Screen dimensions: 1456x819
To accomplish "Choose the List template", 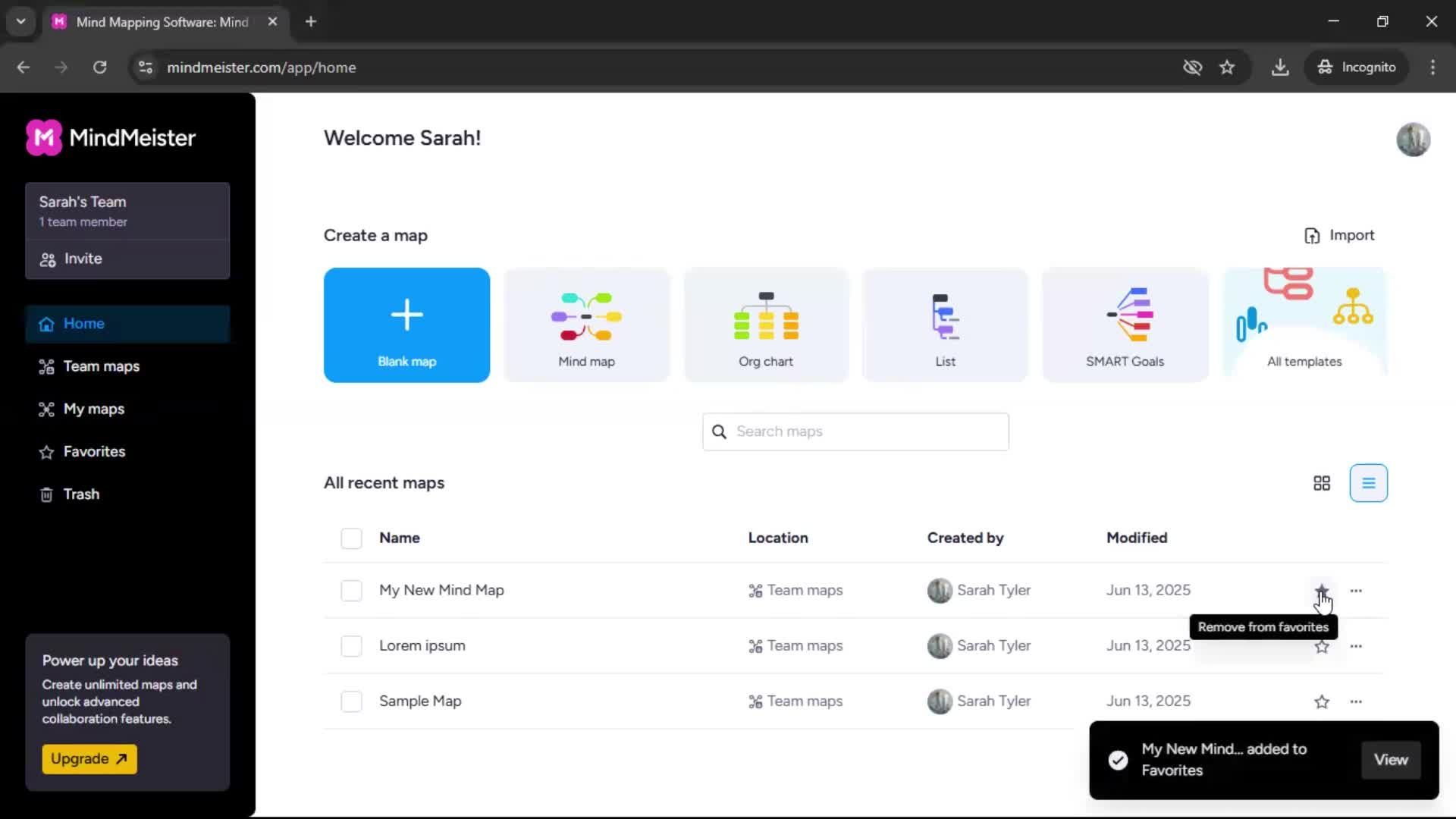I will point(945,325).
